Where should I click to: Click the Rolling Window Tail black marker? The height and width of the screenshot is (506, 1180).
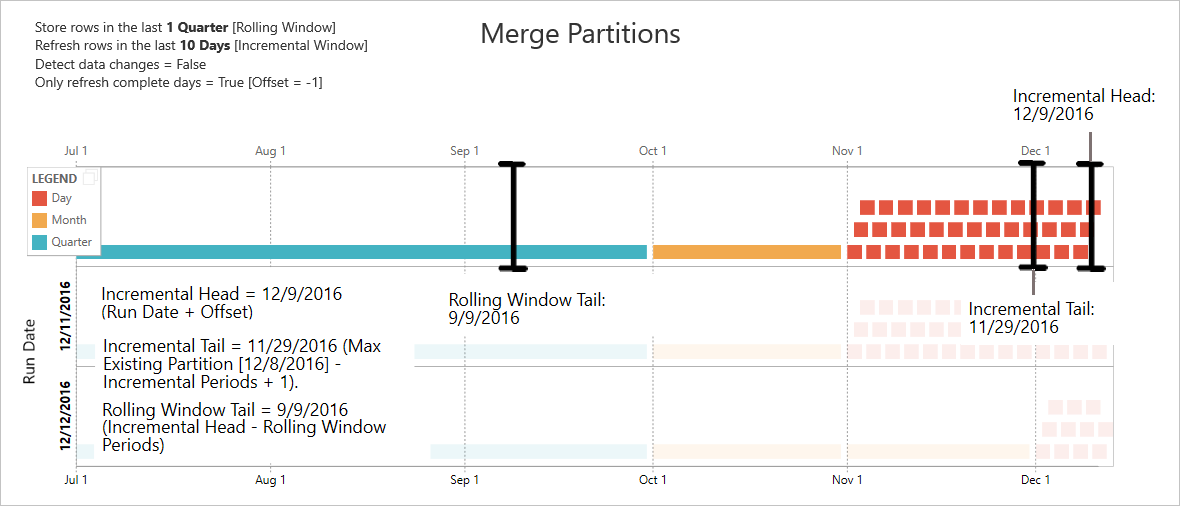[513, 216]
